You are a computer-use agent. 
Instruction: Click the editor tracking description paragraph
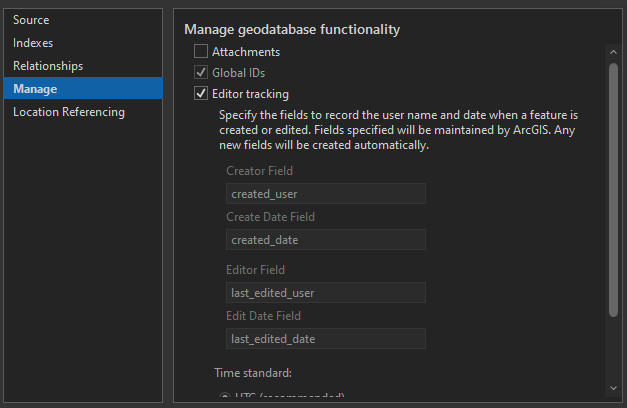(398, 130)
